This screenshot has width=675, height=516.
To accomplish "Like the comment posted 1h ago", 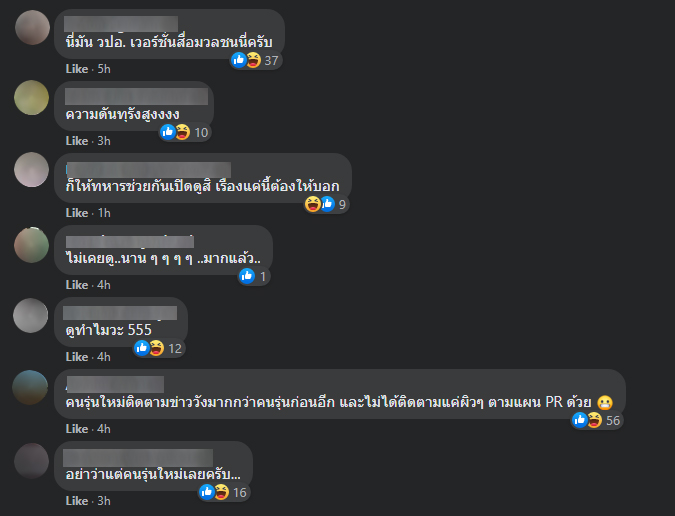I will (x=77, y=213).
